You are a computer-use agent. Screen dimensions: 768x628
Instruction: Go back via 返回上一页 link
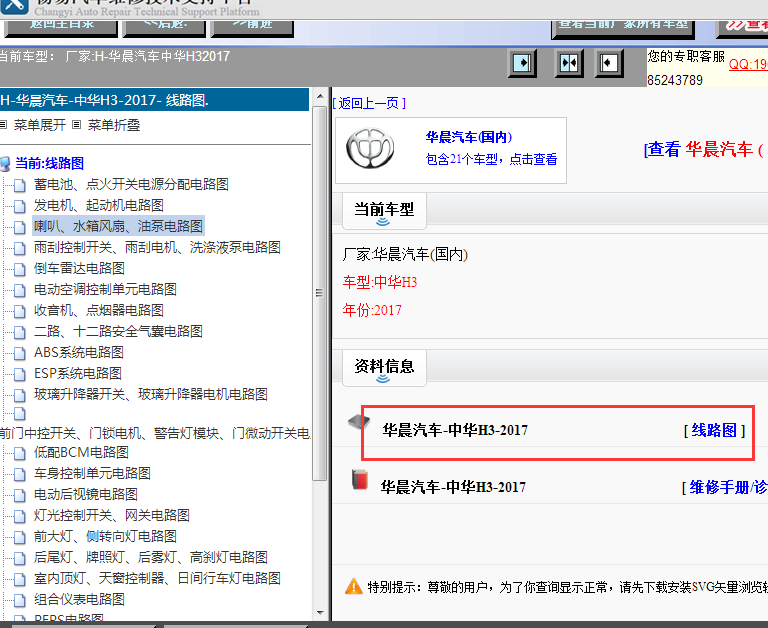369,103
